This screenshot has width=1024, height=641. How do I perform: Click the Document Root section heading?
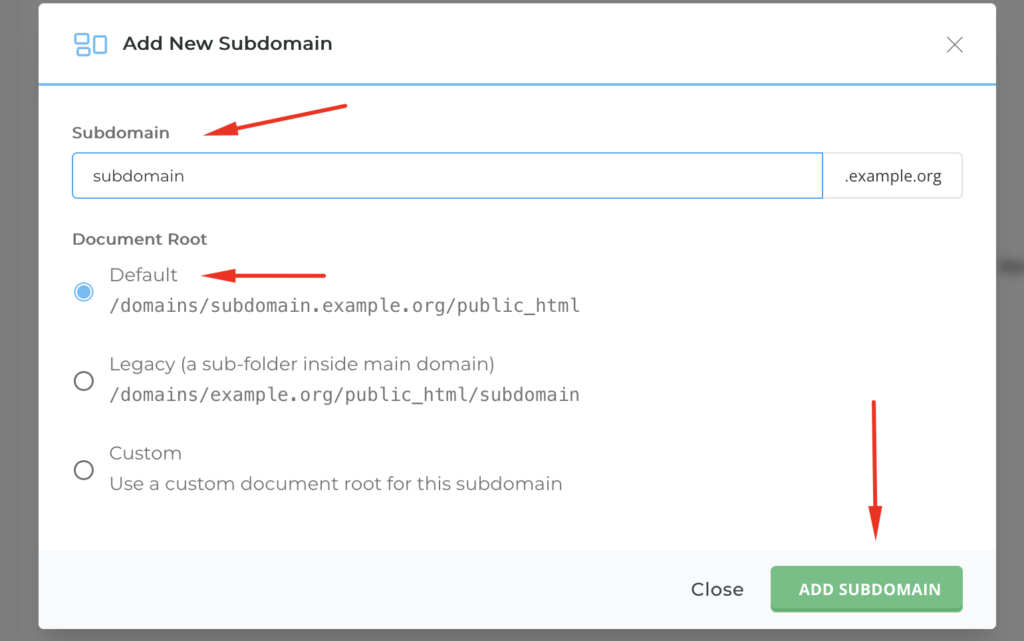tap(139, 239)
